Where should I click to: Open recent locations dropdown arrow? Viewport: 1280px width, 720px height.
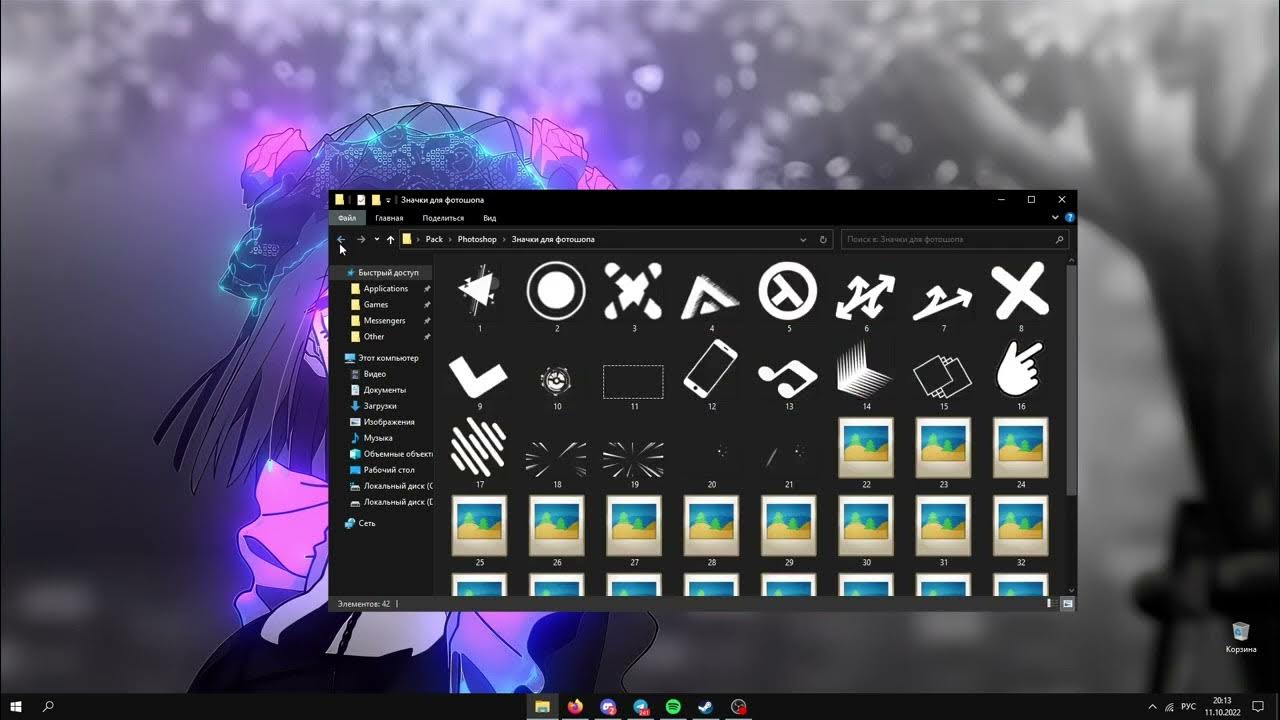tap(376, 240)
